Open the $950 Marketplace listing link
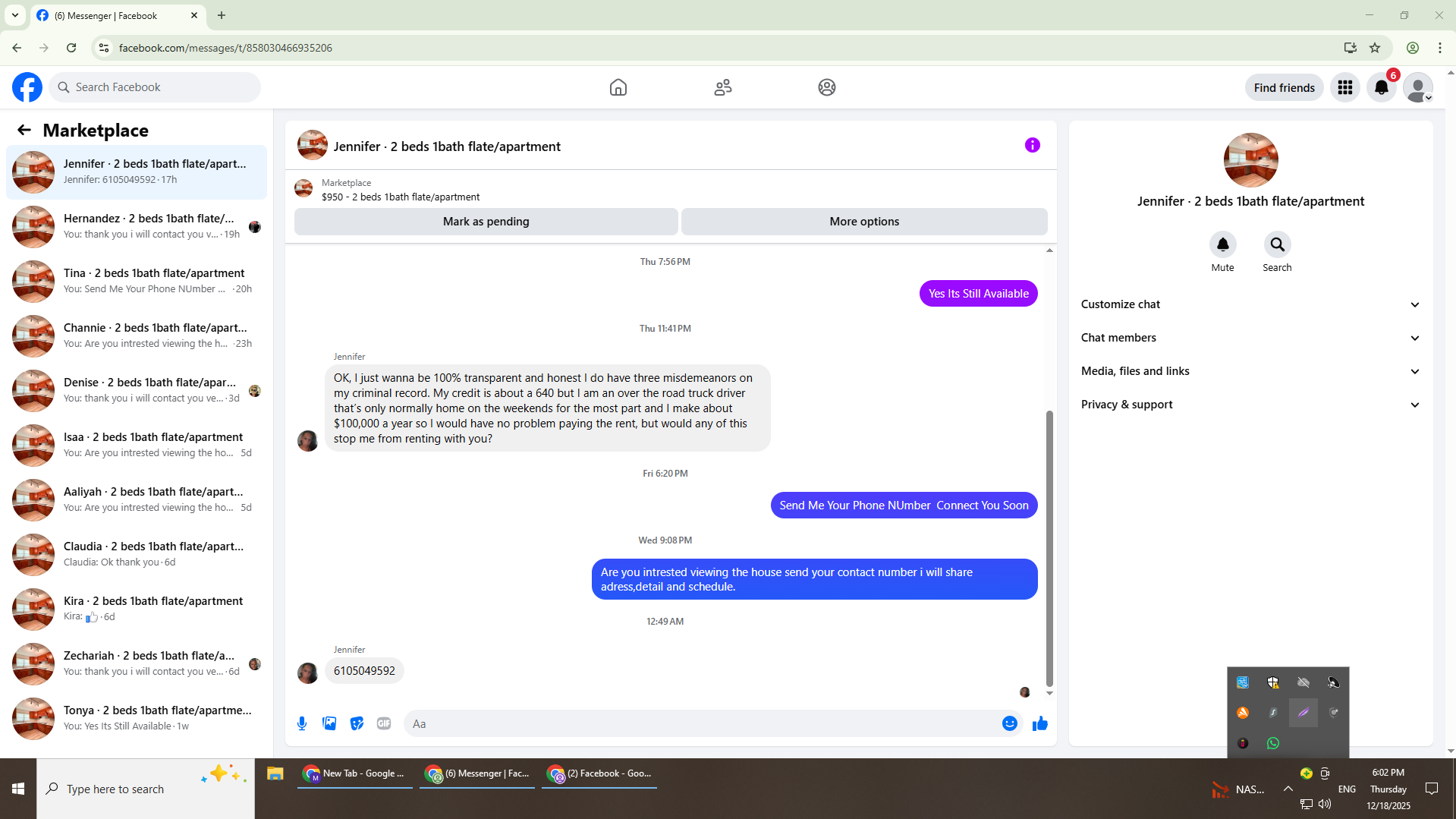Viewport: 1456px width, 819px height. (401, 197)
